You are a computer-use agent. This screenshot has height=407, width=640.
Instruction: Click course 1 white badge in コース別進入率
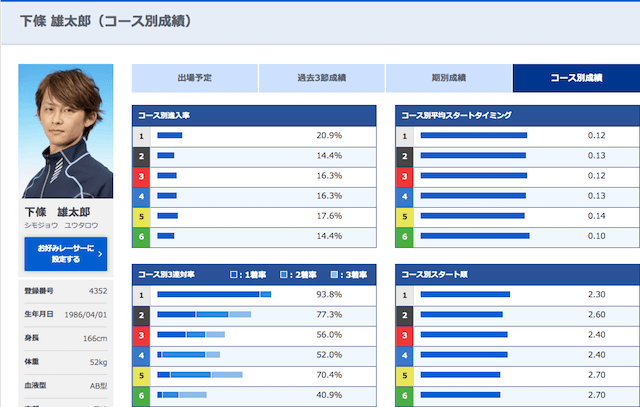coord(142,135)
